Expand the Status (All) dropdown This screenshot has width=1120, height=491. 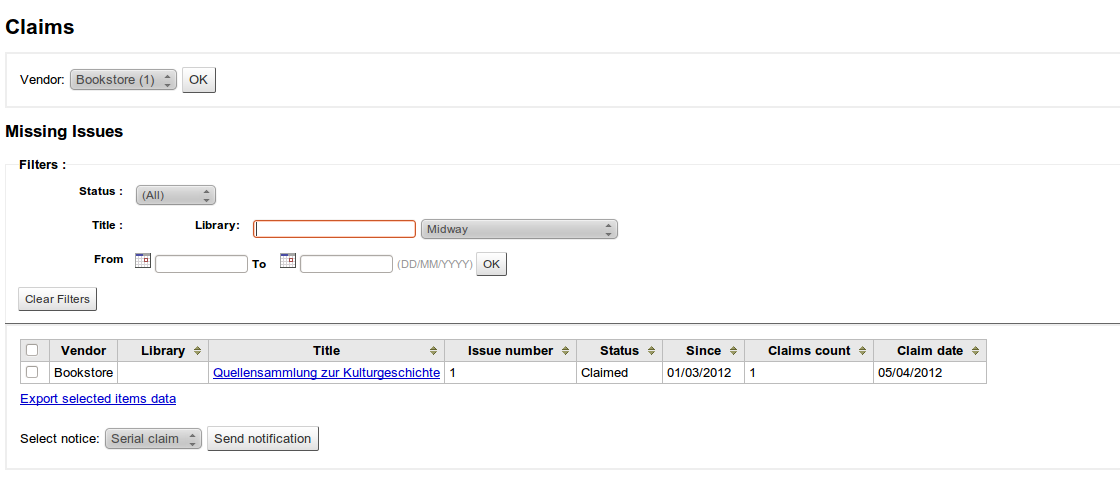[x=176, y=195]
